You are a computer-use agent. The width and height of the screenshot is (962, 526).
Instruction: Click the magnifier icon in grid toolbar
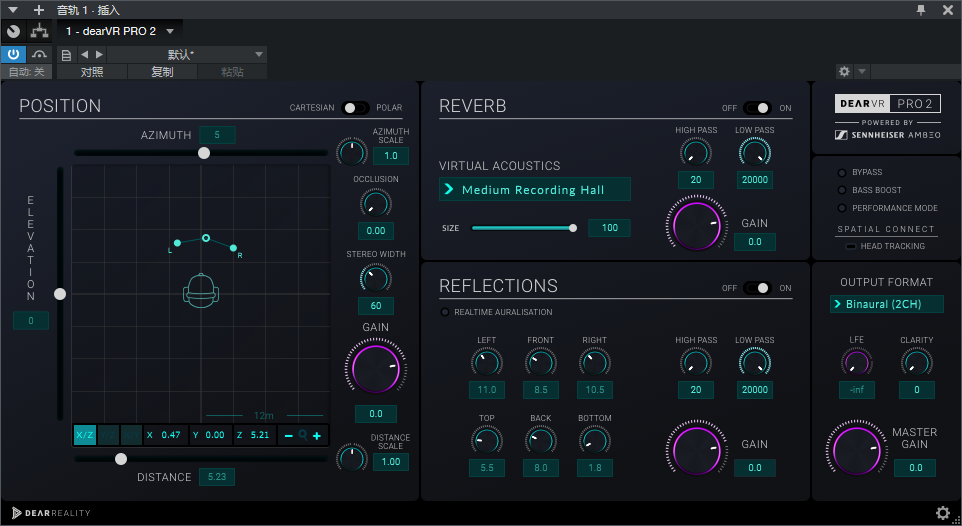coord(302,435)
